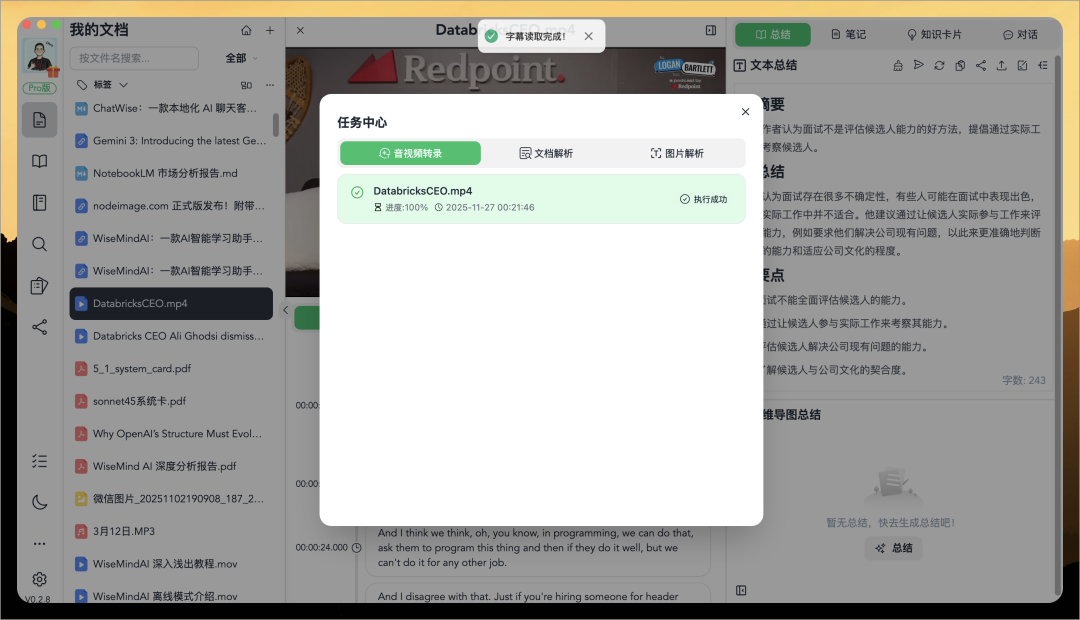Open the 对话 tab
The height and width of the screenshot is (620, 1080).
[x=1020, y=34]
